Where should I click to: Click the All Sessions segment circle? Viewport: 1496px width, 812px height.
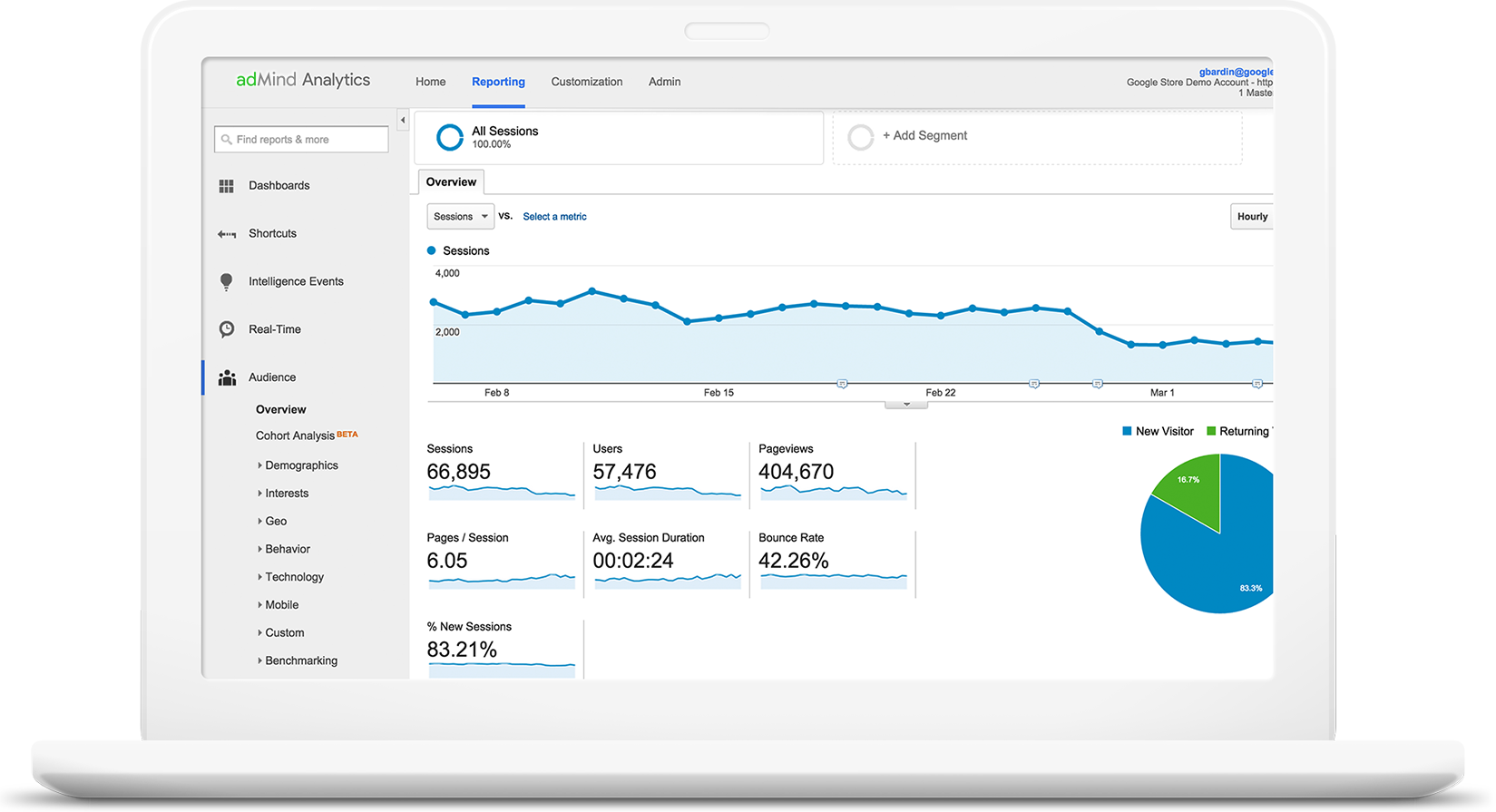click(x=449, y=137)
